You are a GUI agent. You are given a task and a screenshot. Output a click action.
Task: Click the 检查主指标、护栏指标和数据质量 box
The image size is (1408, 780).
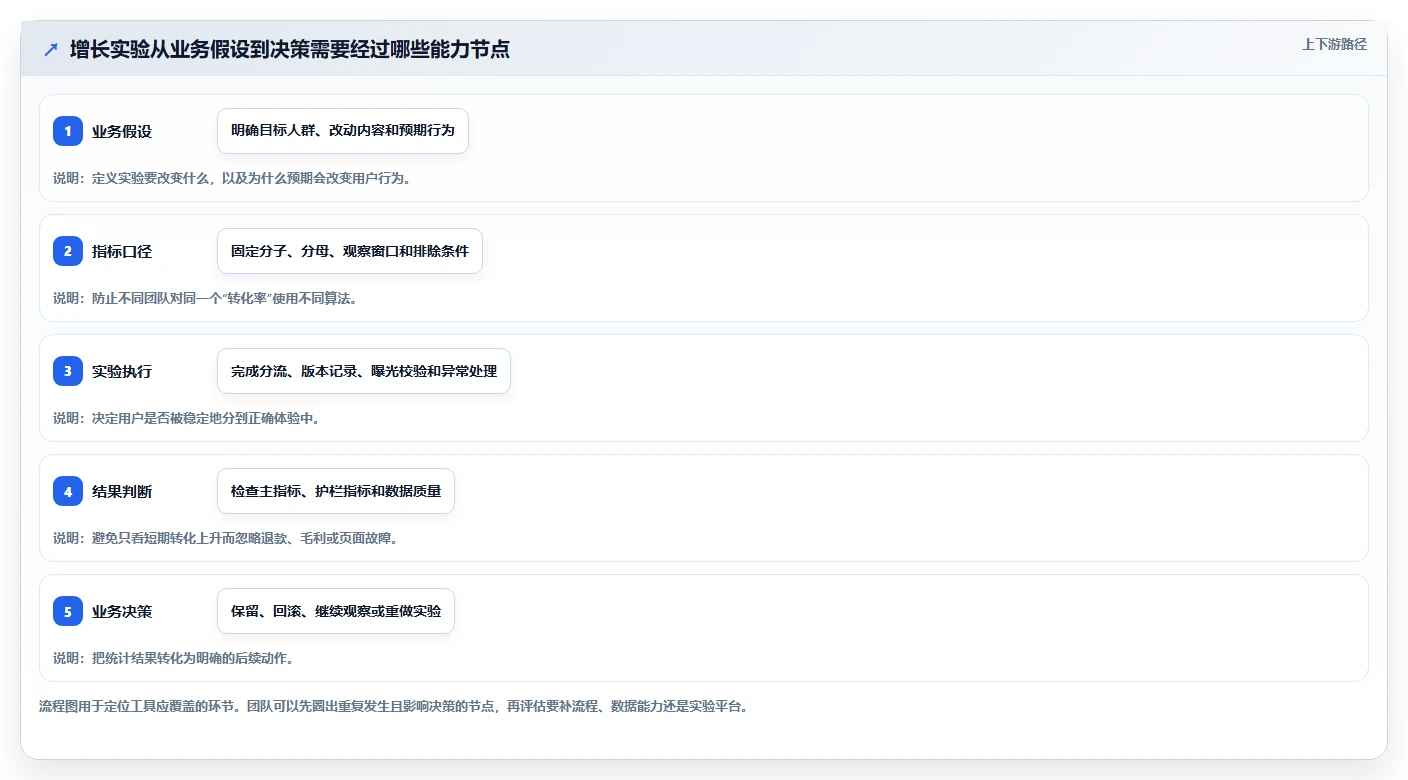pyautogui.click(x=336, y=491)
